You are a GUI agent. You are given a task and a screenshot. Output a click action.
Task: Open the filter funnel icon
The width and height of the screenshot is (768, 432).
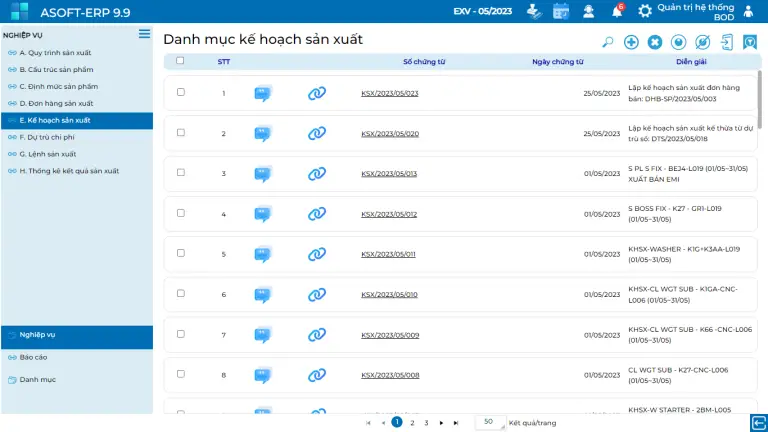tap(750, 42)
